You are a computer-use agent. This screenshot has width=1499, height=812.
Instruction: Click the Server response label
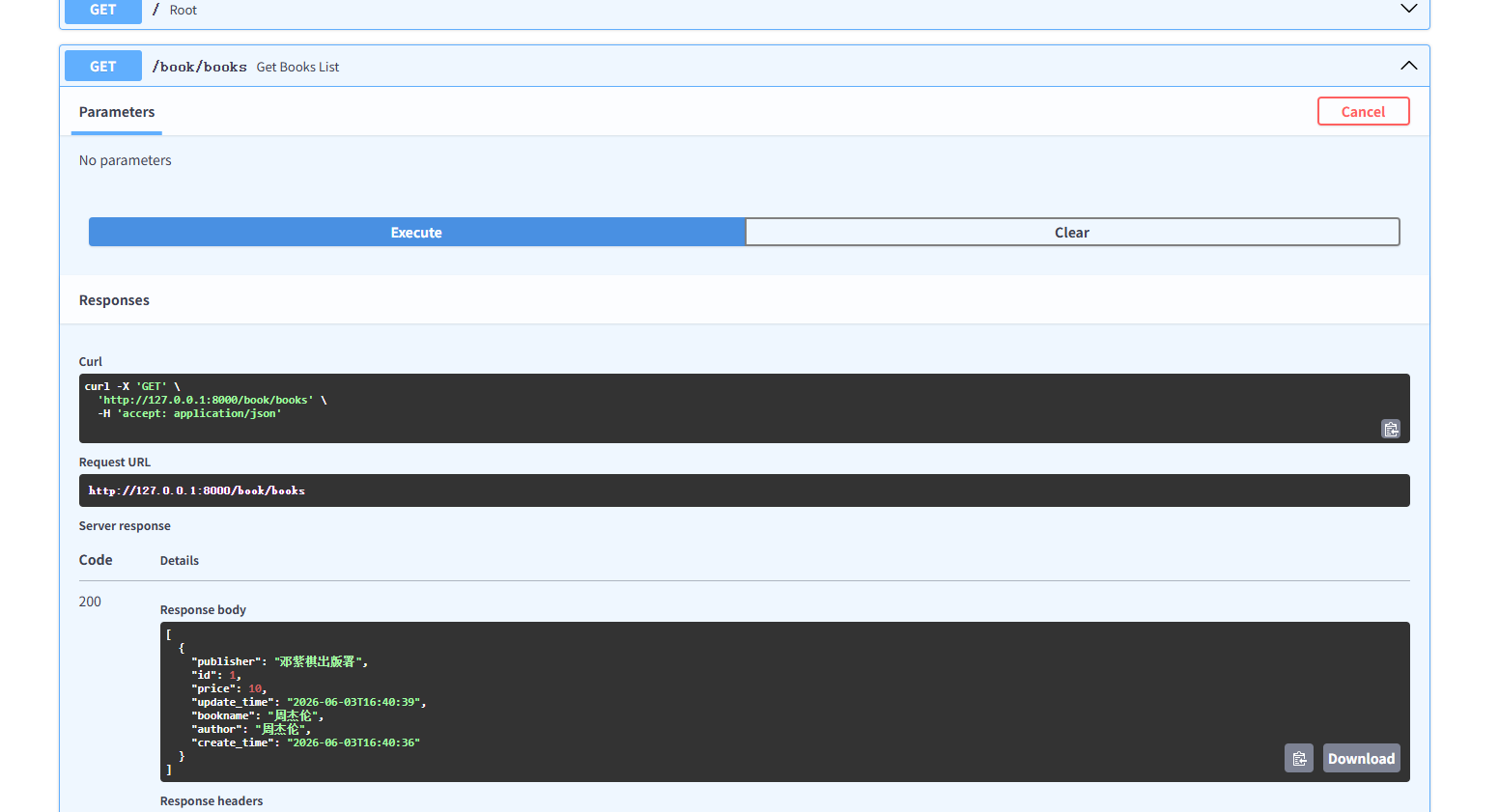point(125,526)
